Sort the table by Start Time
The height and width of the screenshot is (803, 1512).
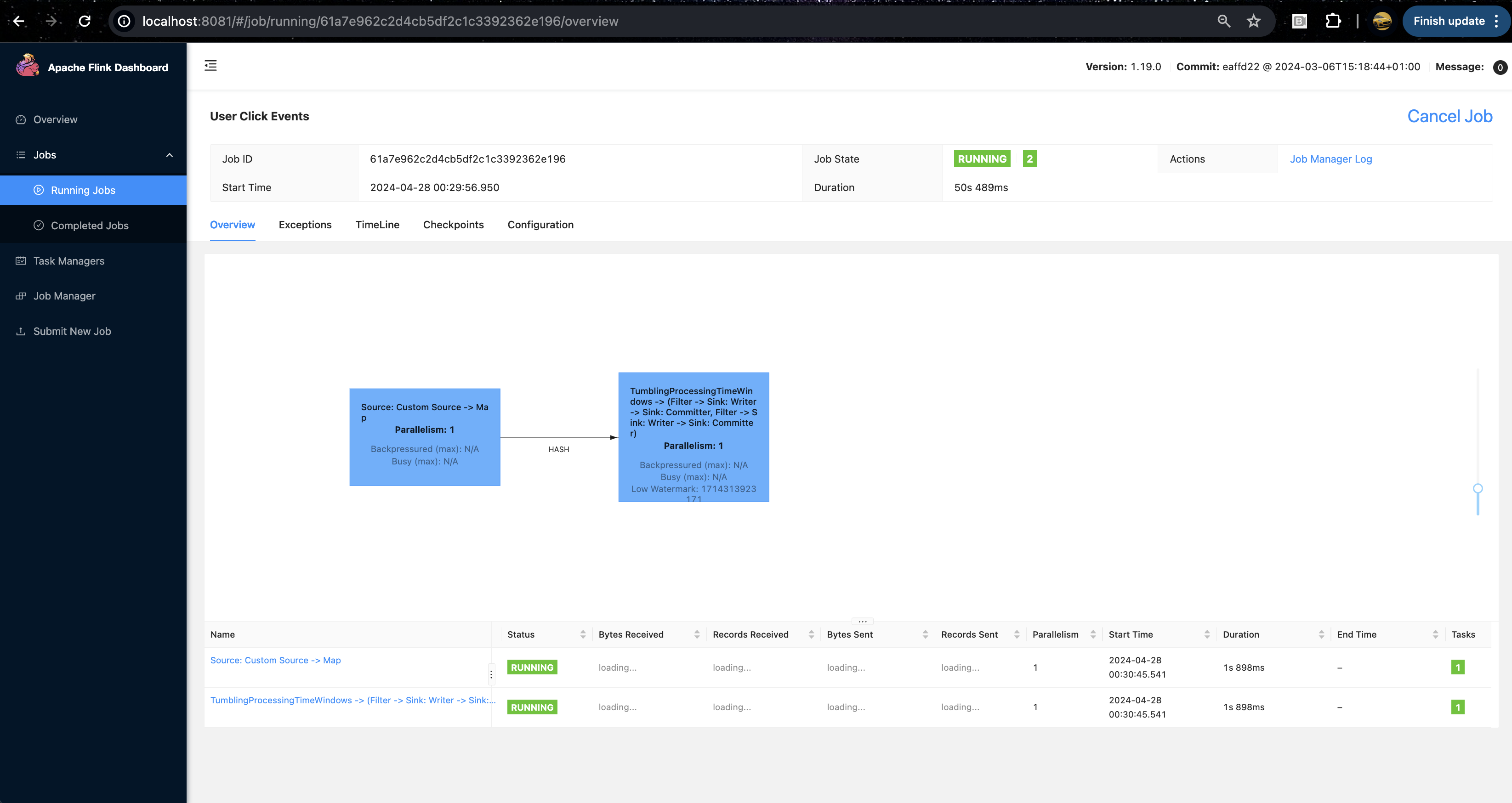pyautogui.click(x=1207, y=635)
